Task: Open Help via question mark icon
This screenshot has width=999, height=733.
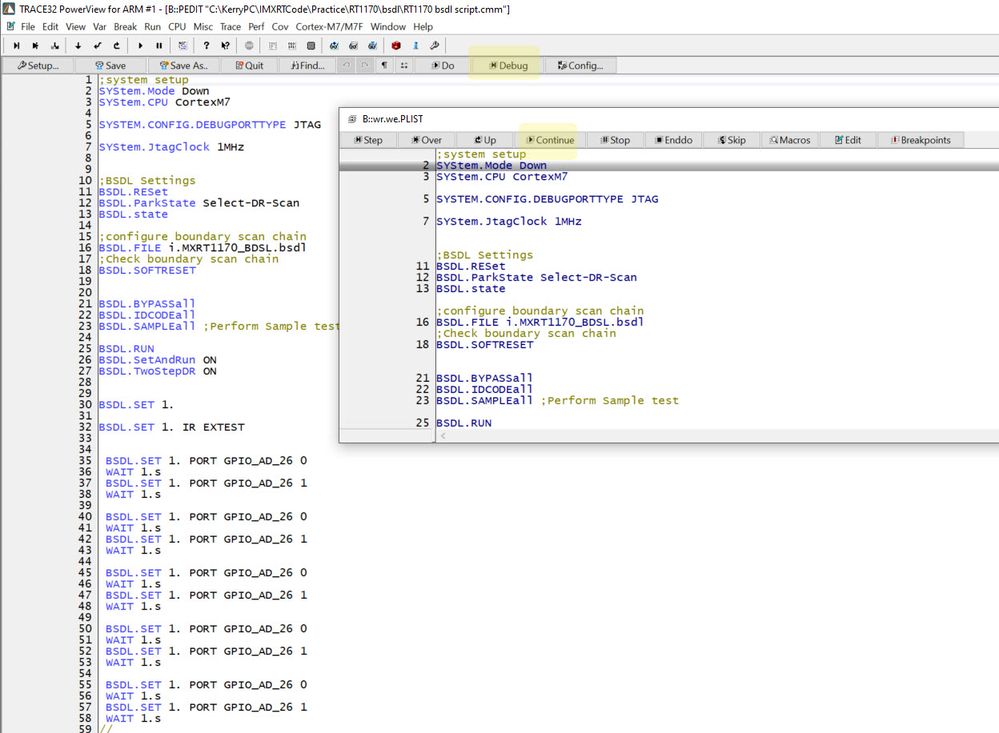Action: point(206,46)
